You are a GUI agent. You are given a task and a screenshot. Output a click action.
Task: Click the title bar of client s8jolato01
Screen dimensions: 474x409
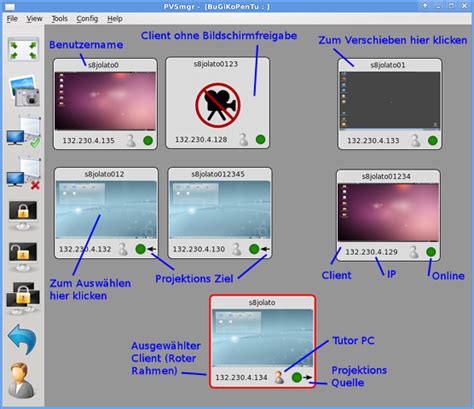tap(390, 65)
